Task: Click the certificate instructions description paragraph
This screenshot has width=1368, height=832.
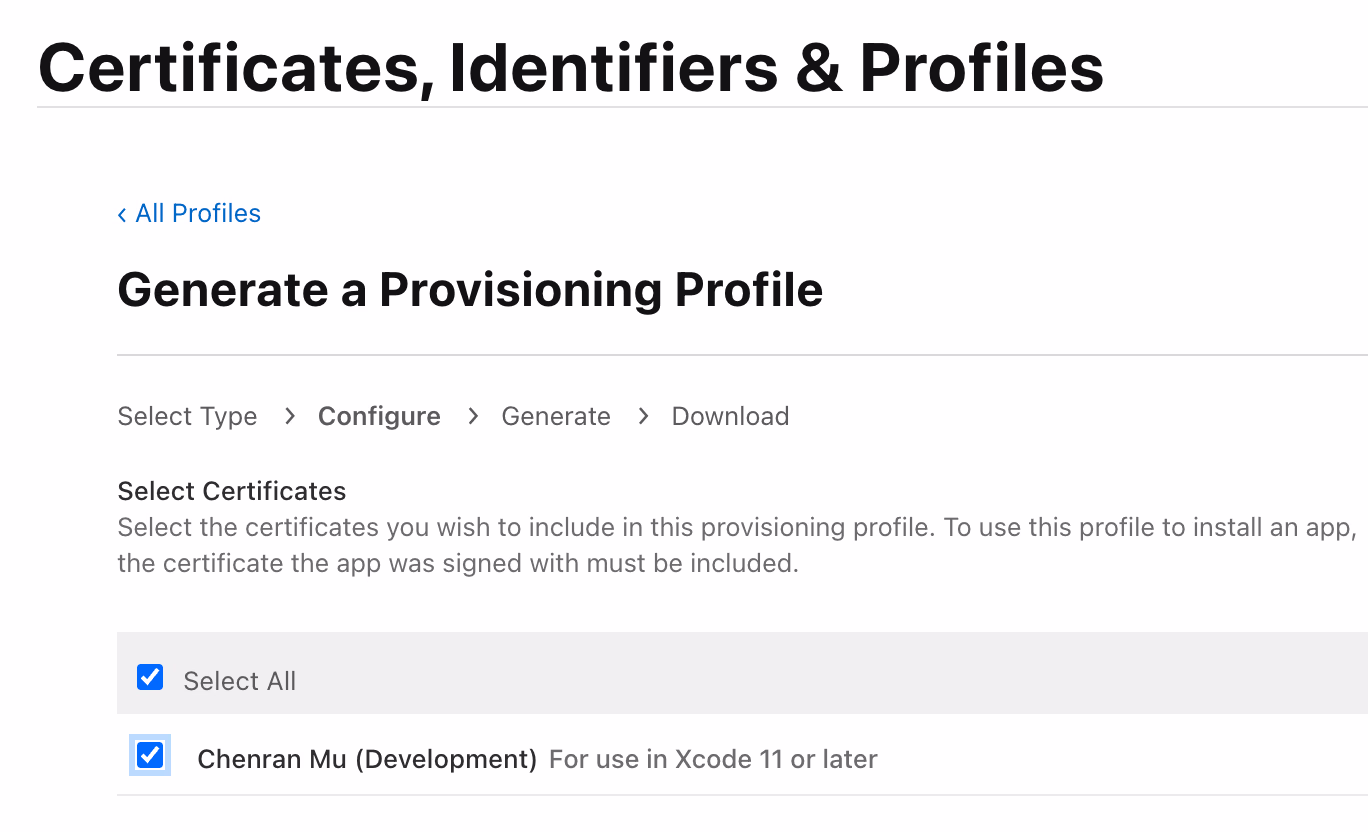Action: tap(700, 545)
